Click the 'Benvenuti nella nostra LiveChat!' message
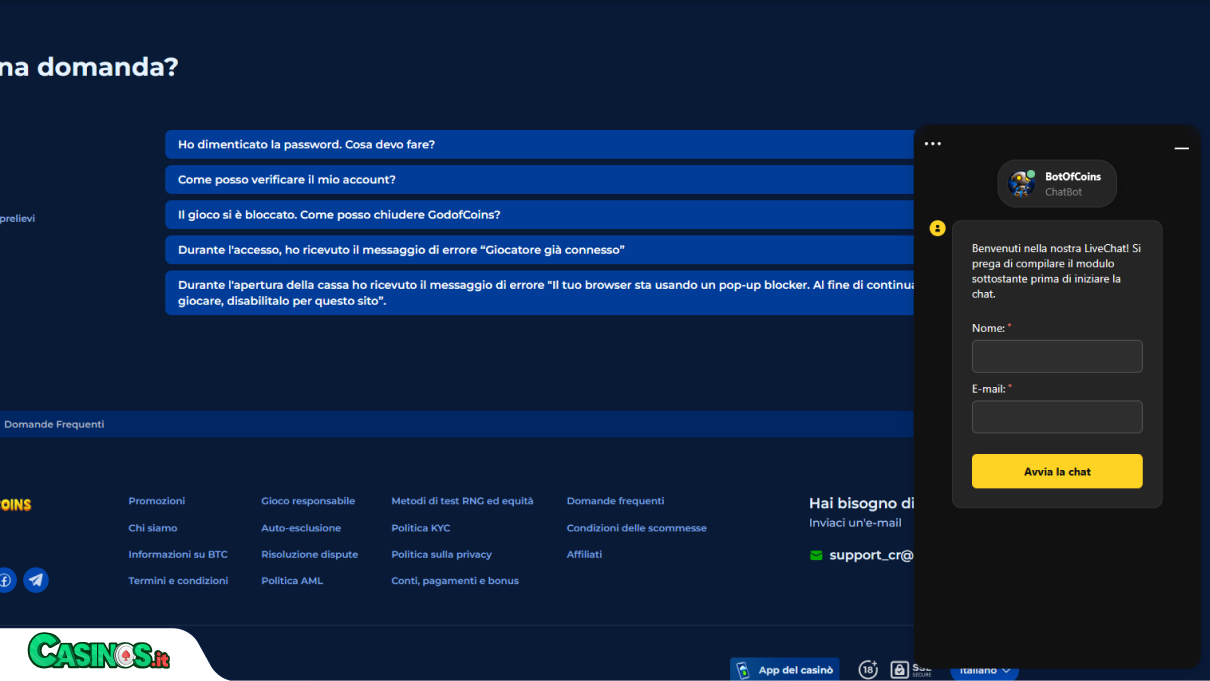The height and width of the screenshot is (681, 1210). point(1057,271)
